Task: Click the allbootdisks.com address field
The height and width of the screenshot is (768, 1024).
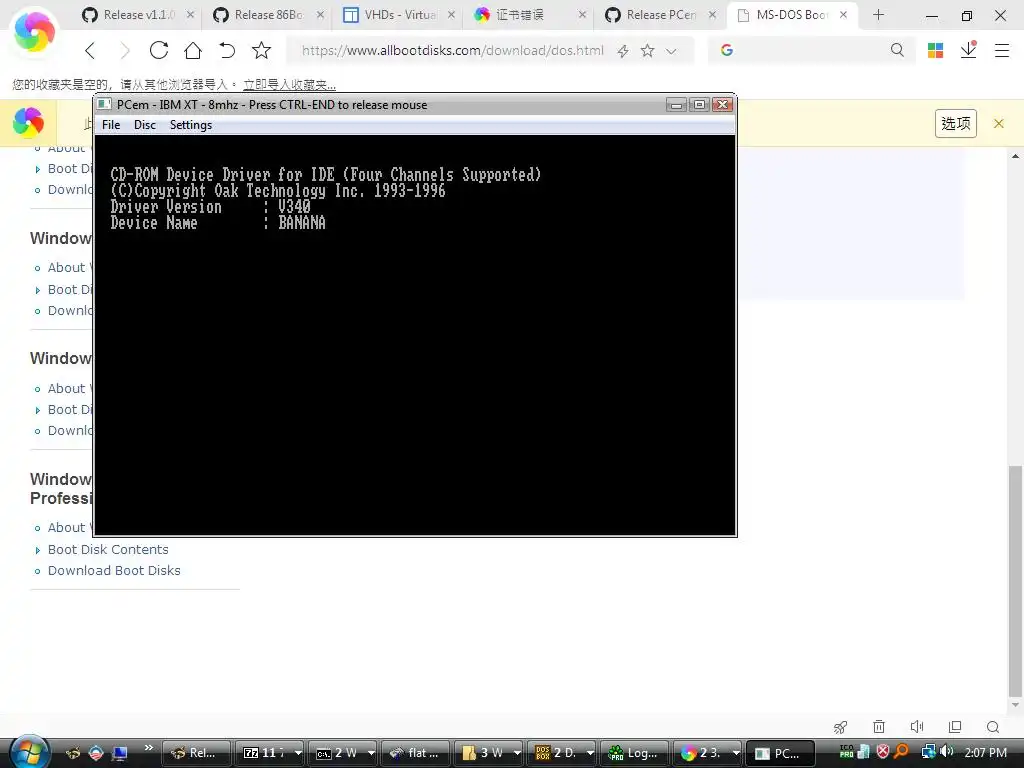Action: click(453, 50)
